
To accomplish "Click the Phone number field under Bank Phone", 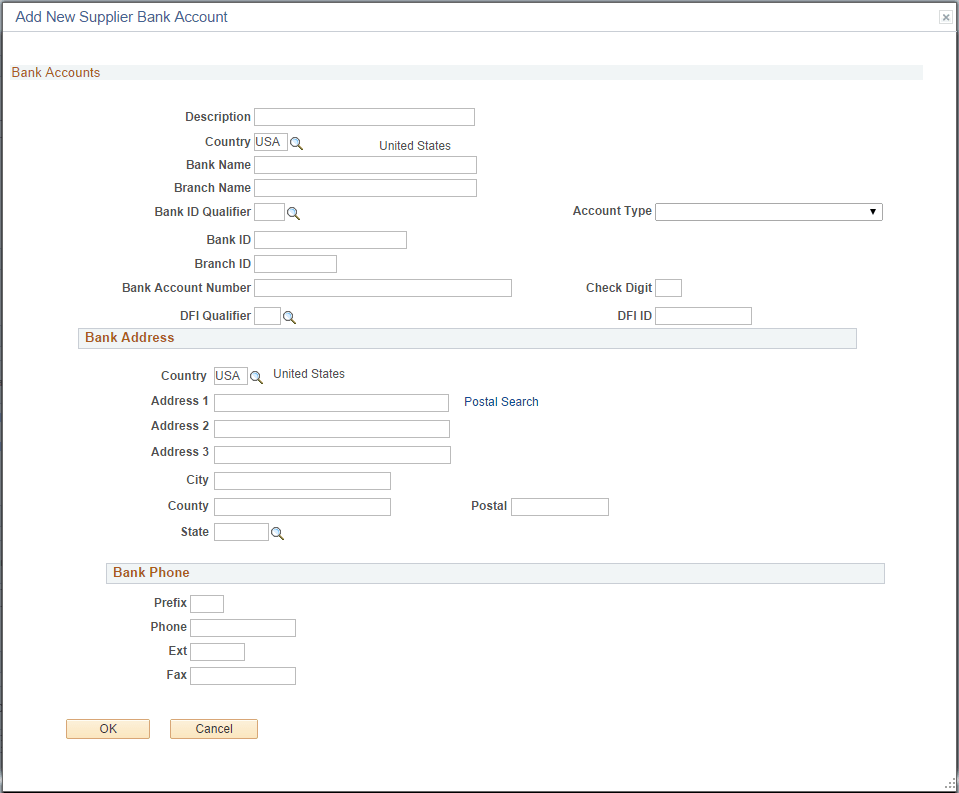I will pyautogui.click(x=242, y=627).
